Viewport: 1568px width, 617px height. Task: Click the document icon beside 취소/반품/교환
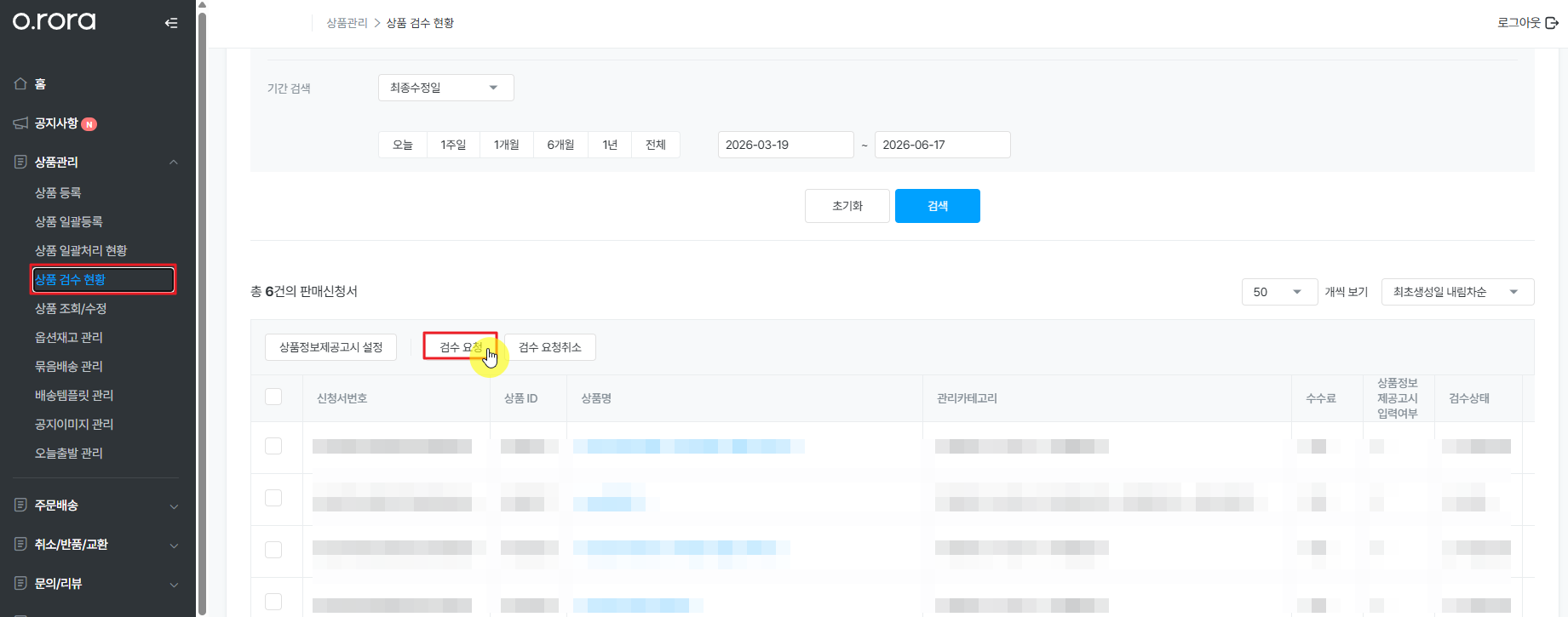[20, 544]
